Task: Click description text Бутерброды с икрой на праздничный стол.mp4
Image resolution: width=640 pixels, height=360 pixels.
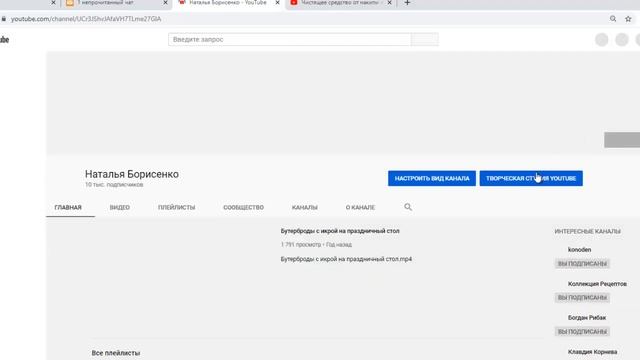Action: pos(346,259)
